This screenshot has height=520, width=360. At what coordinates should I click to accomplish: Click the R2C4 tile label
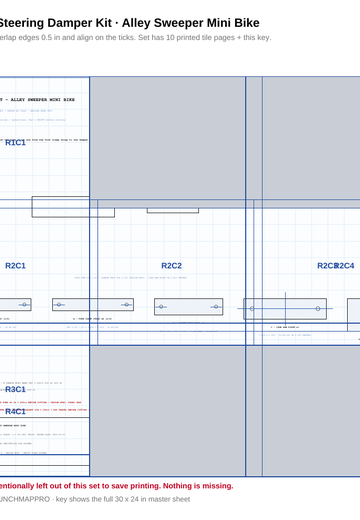tap(345, 266)
